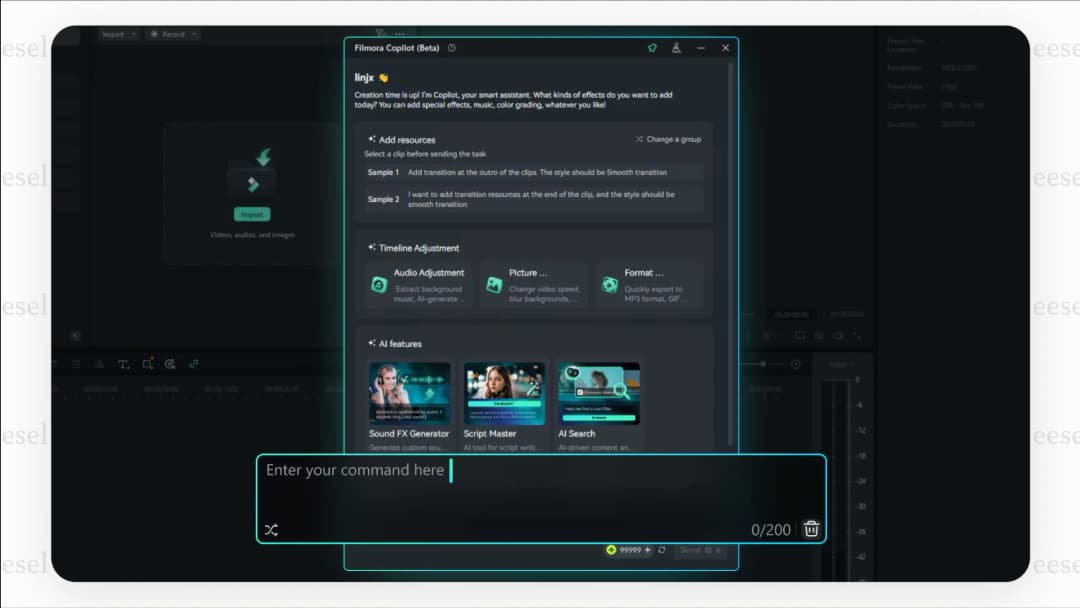Screen dimensions: 1080x608
Task: Click the Format card icon
Action: tap(610, 284)
